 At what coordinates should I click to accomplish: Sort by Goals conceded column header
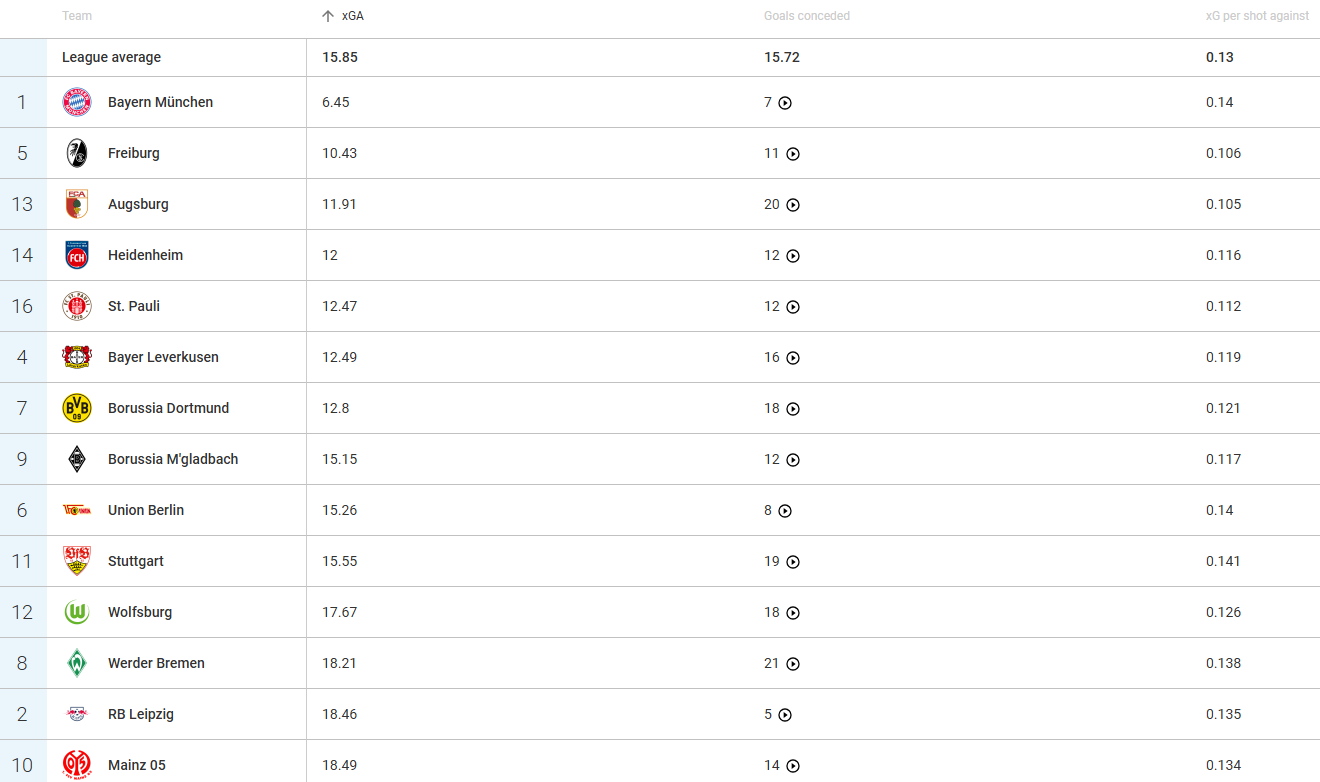806,16
